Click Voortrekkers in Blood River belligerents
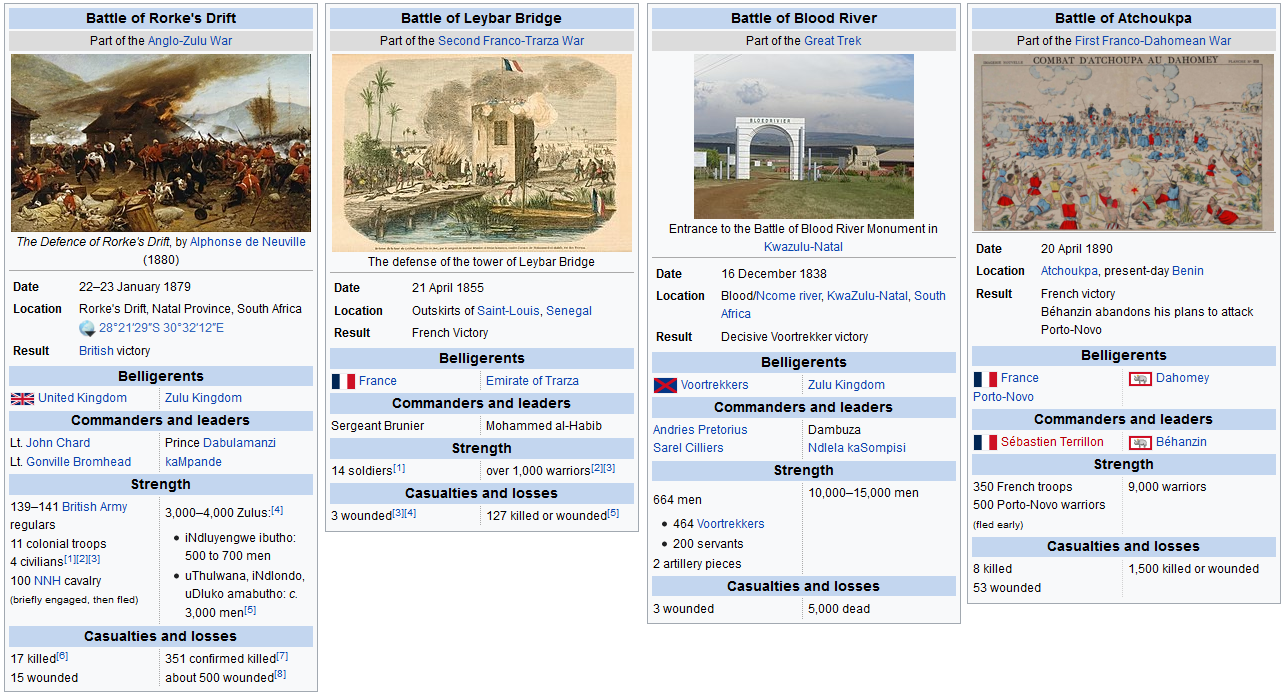This screenshot has width=1284, height=695. 714,385
